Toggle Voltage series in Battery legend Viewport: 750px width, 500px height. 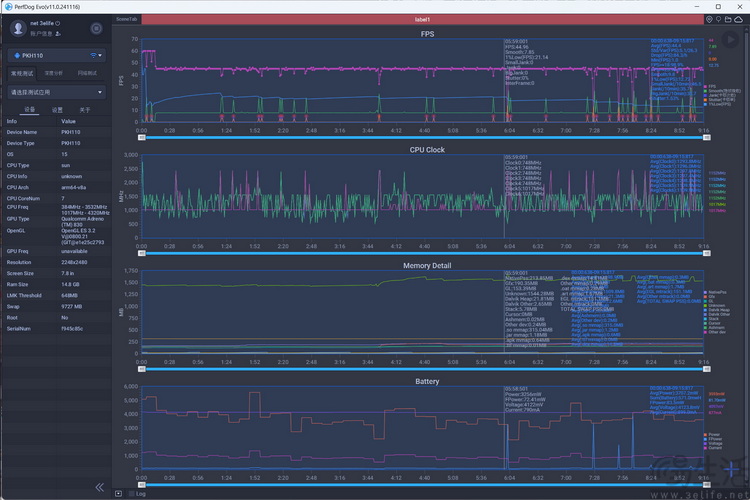point(713,444)
